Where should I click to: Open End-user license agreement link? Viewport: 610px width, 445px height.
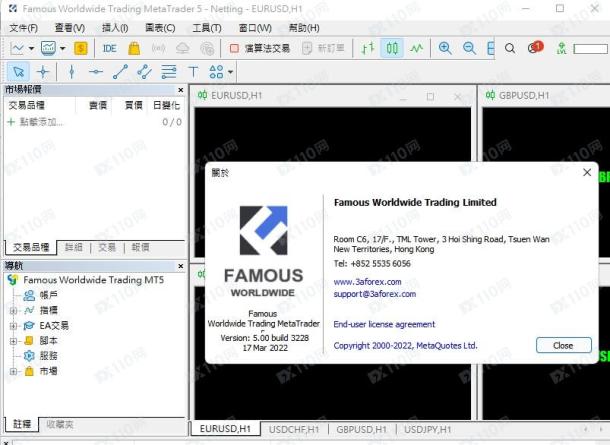[384, 324]
